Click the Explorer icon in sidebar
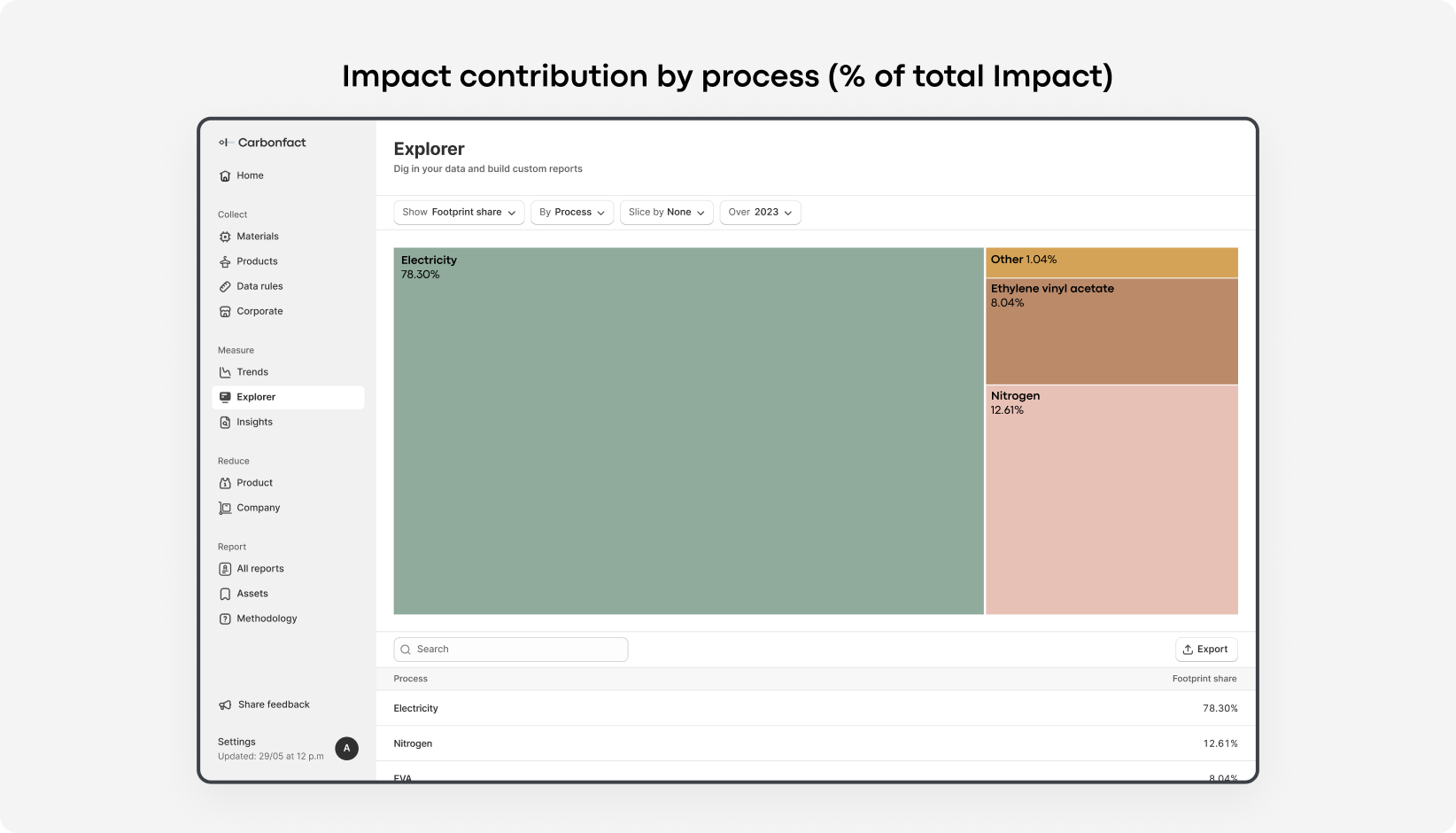 (x=225, y=397)
